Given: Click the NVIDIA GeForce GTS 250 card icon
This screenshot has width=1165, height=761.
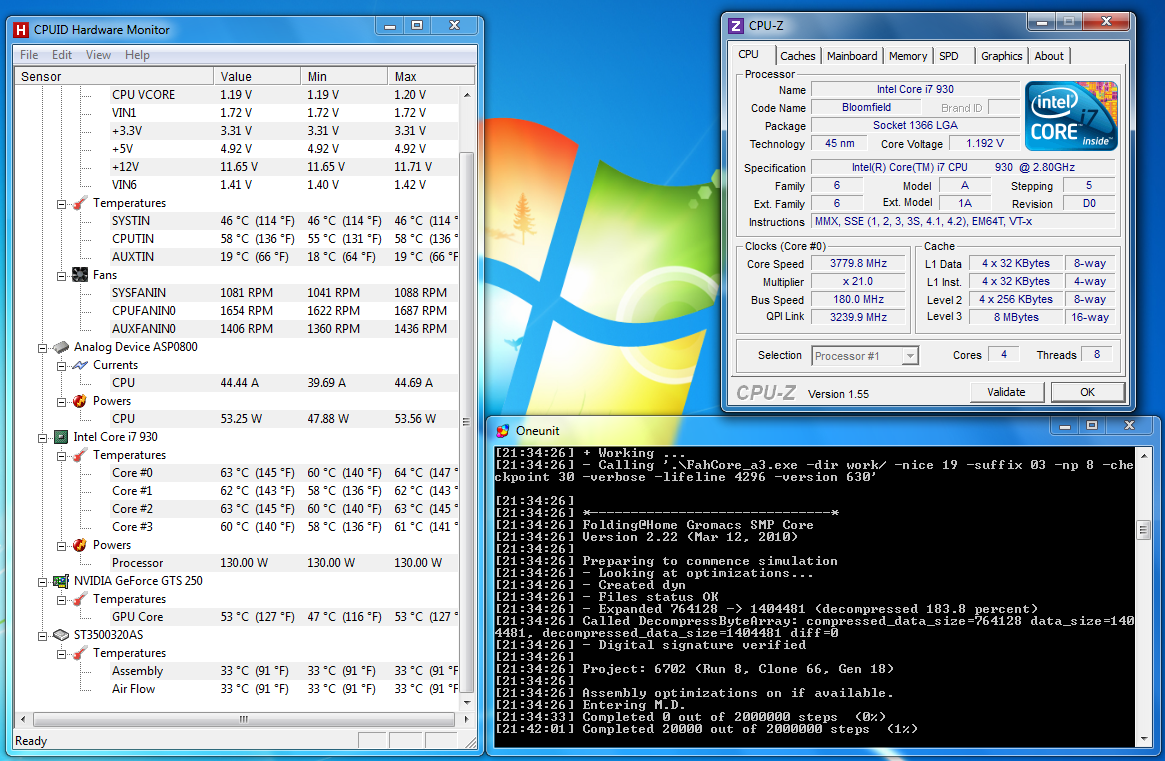Looking at the screenshot, I should [x=61, y=581].
